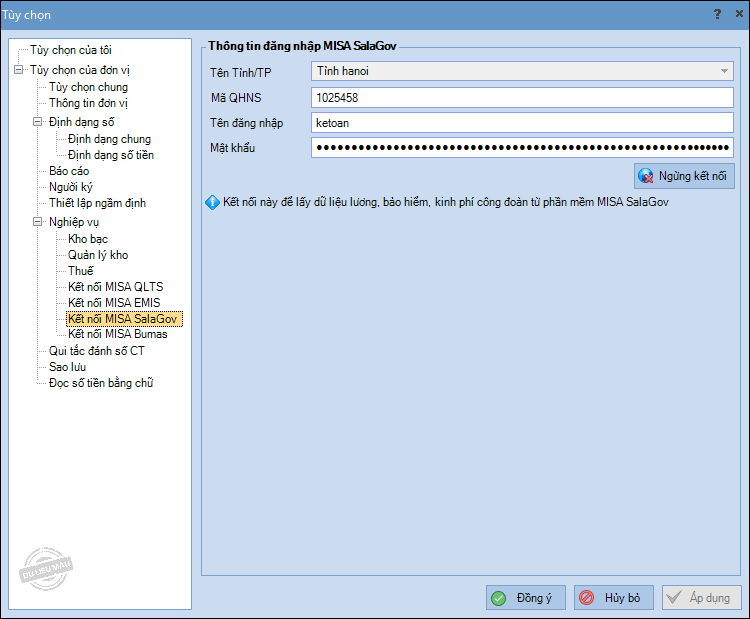750x619 pixels.
Task: Click Ngừng kết nối button
Action: pyautogui.click(x=684, y=176)
